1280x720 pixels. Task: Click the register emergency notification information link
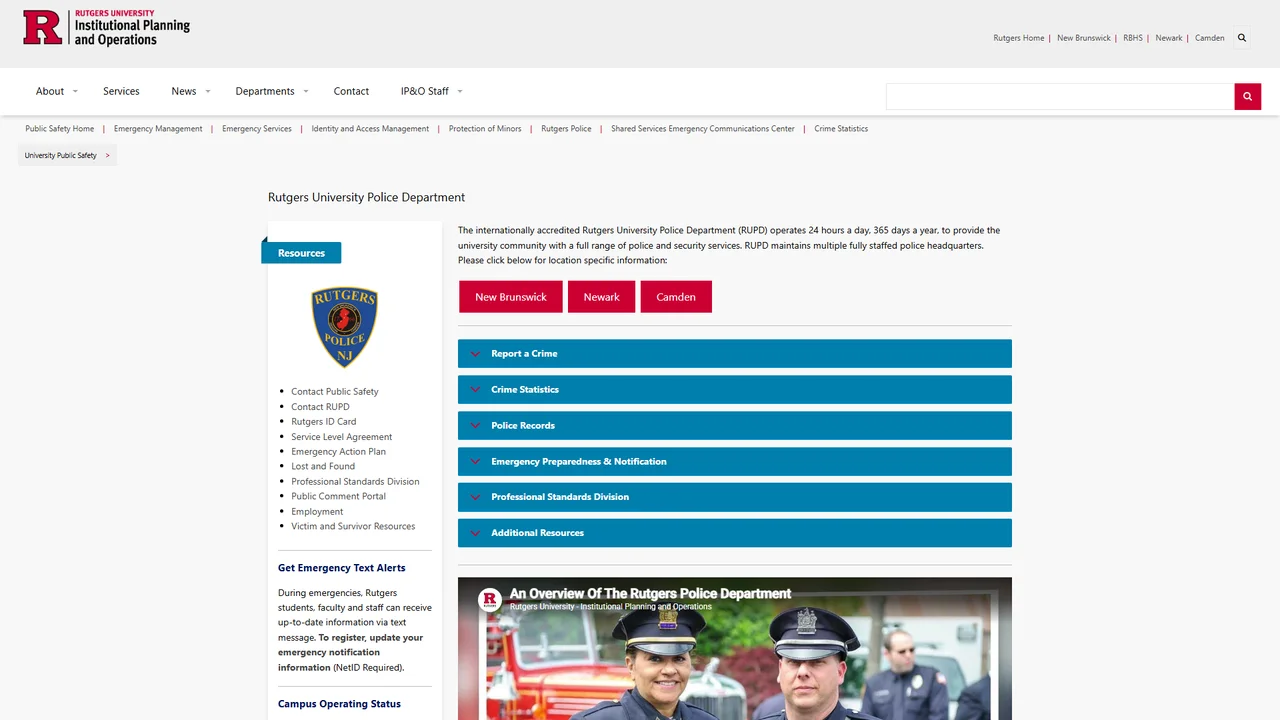coord(350,652)
